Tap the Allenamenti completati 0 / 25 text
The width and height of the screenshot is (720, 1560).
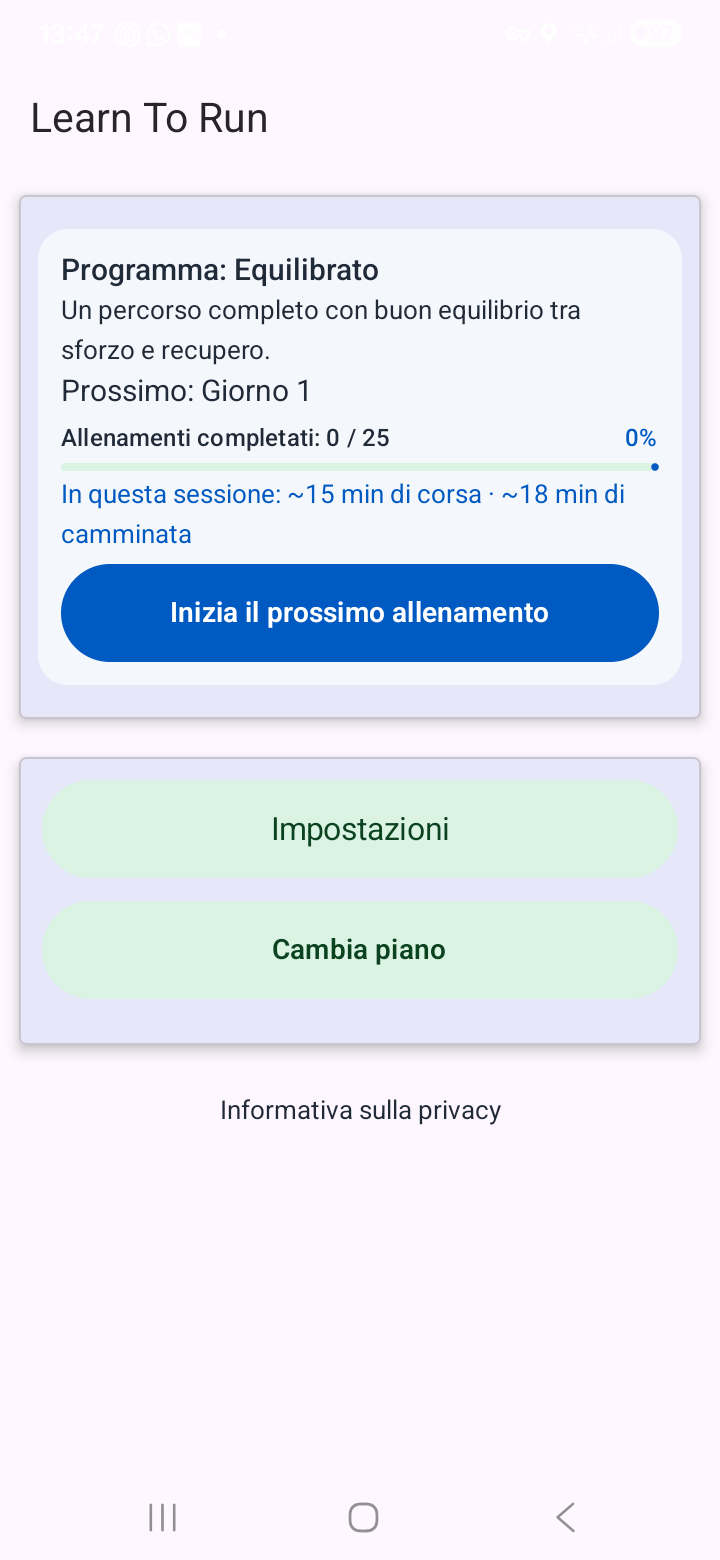[x=226, y=438]
